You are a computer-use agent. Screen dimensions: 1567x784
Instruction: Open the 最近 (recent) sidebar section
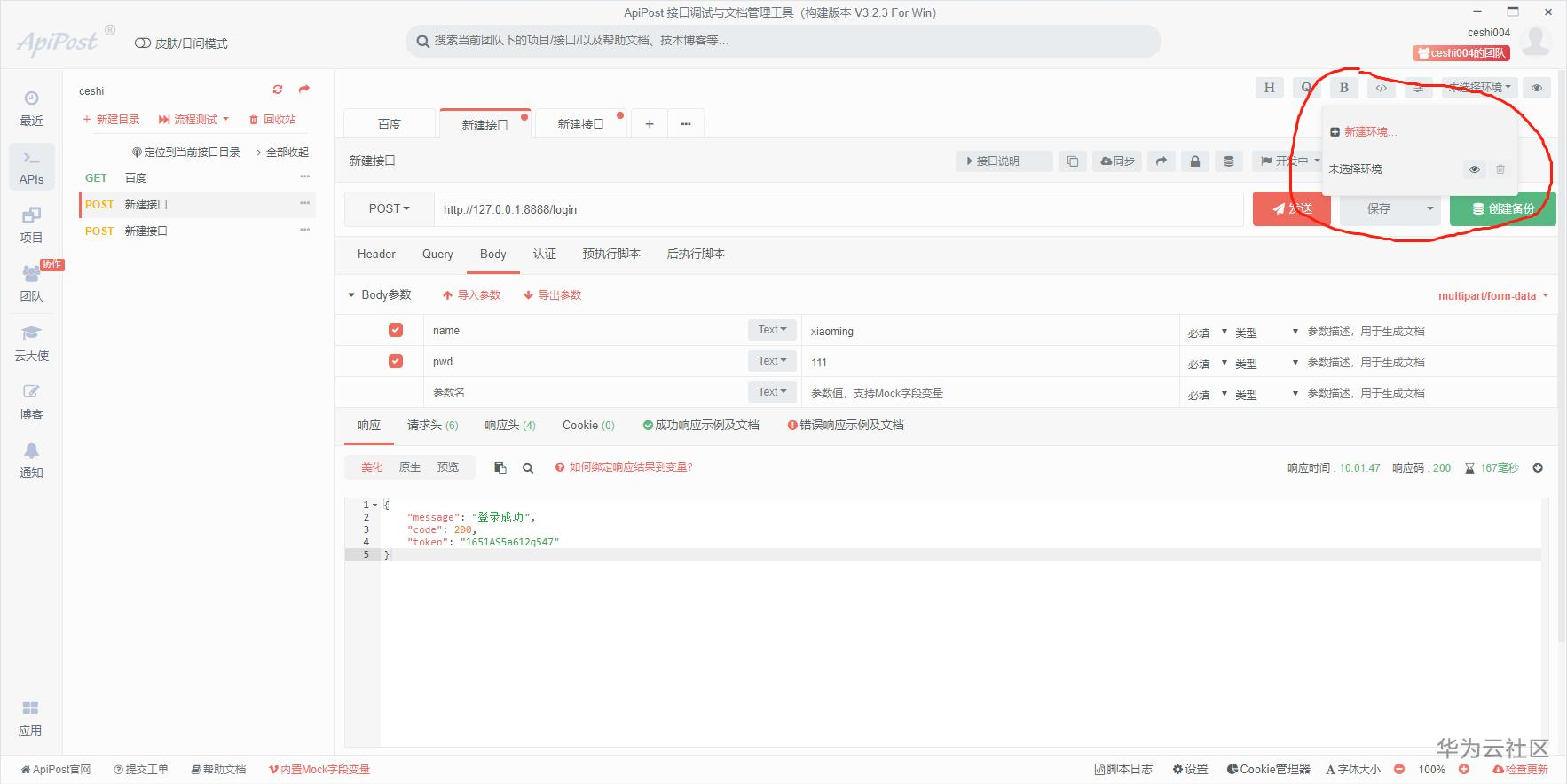tap(31, 108)
